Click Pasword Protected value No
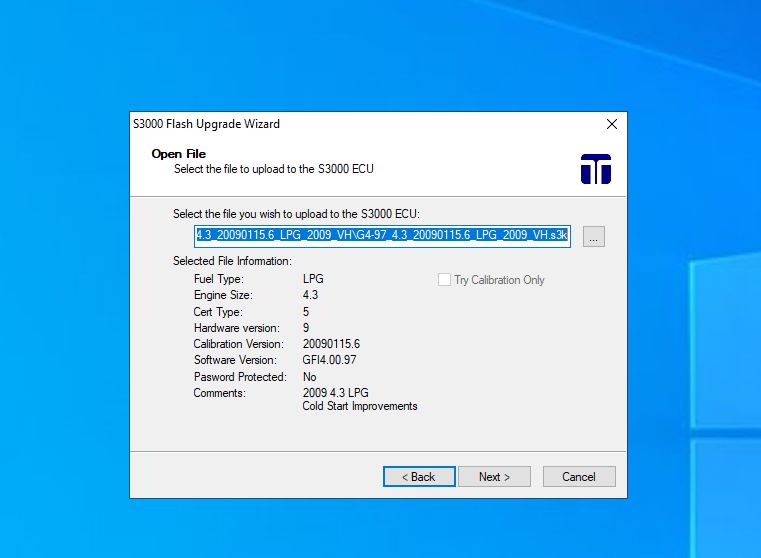 click(x=310, y=377)
